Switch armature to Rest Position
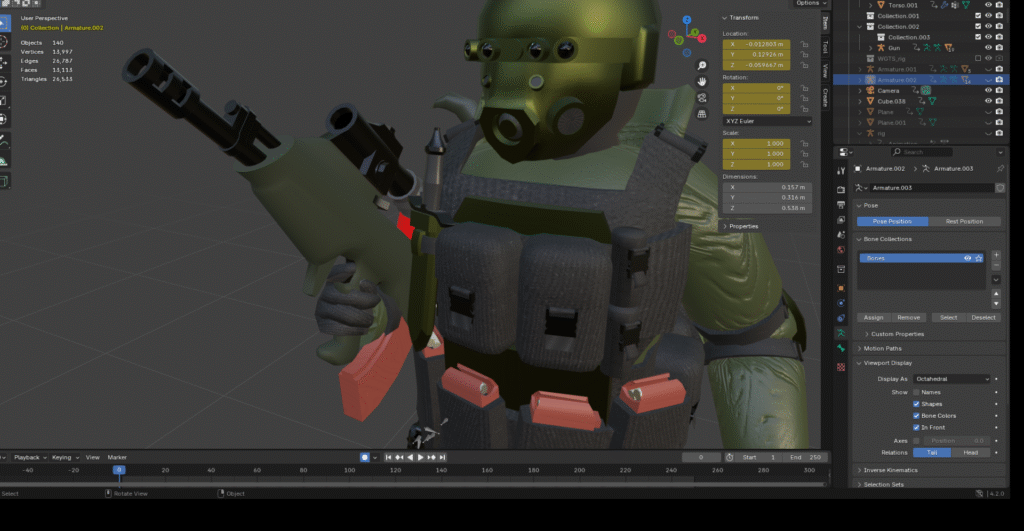The width and height of the screenshot is (1024, 531). pos(964,221)
